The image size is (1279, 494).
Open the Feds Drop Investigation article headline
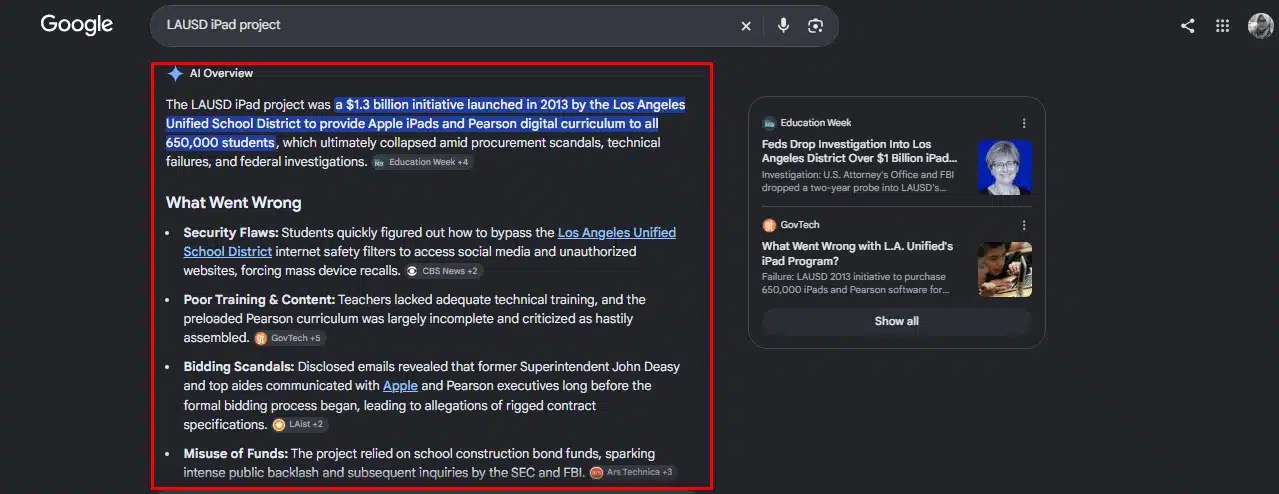(860, 151)
